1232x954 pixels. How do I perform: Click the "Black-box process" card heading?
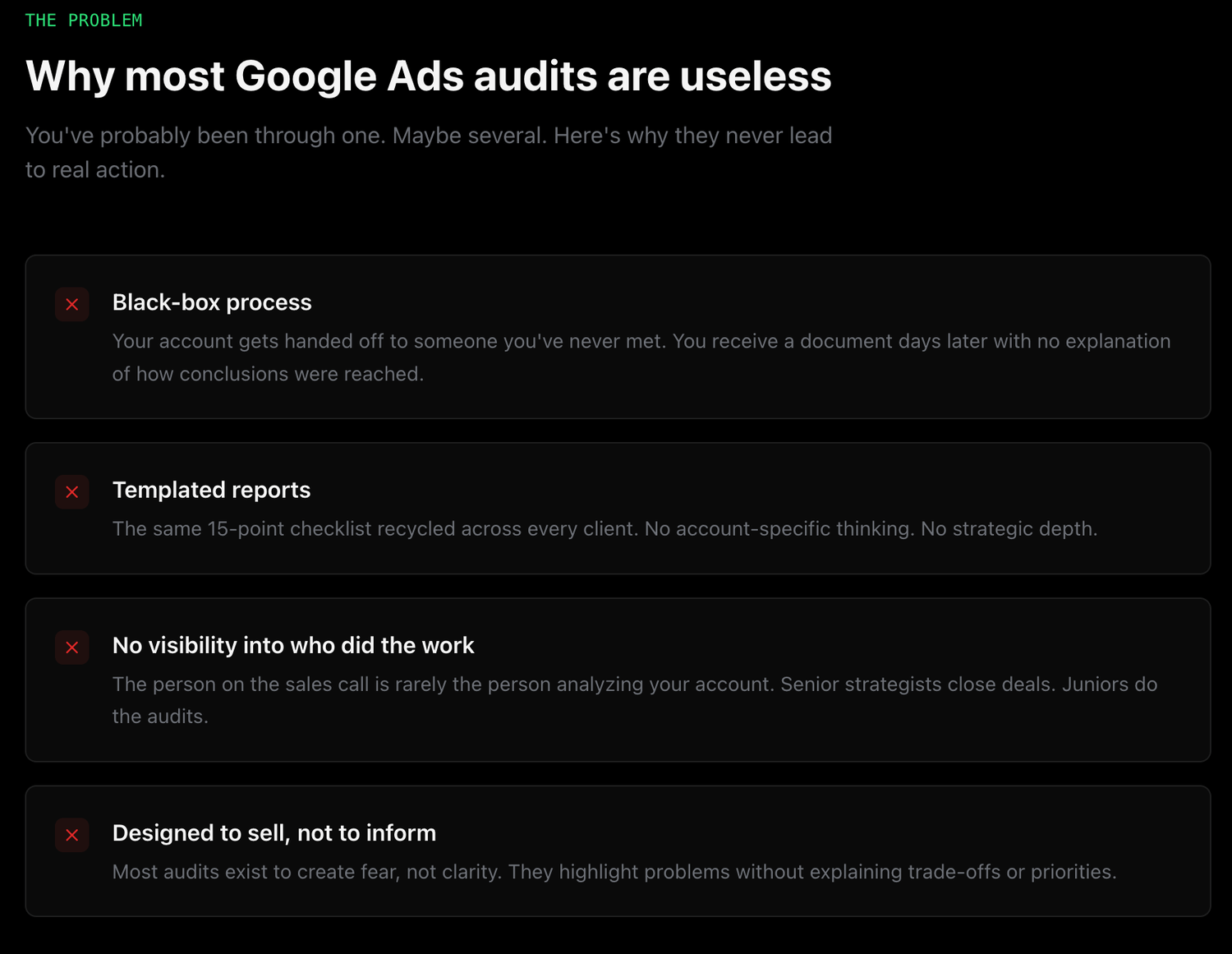(212, 302)
